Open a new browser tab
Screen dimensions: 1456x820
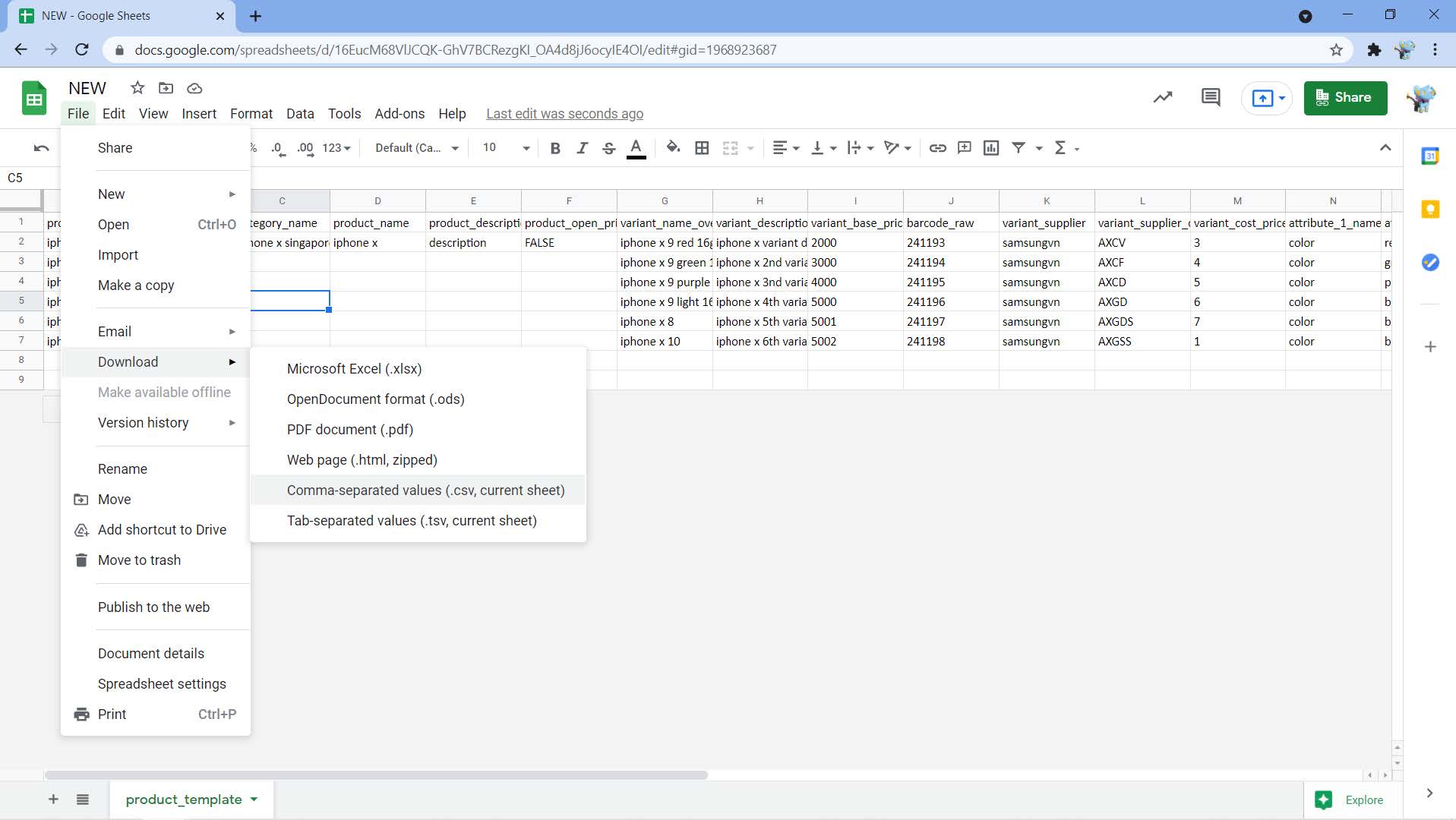pos(255,16)
